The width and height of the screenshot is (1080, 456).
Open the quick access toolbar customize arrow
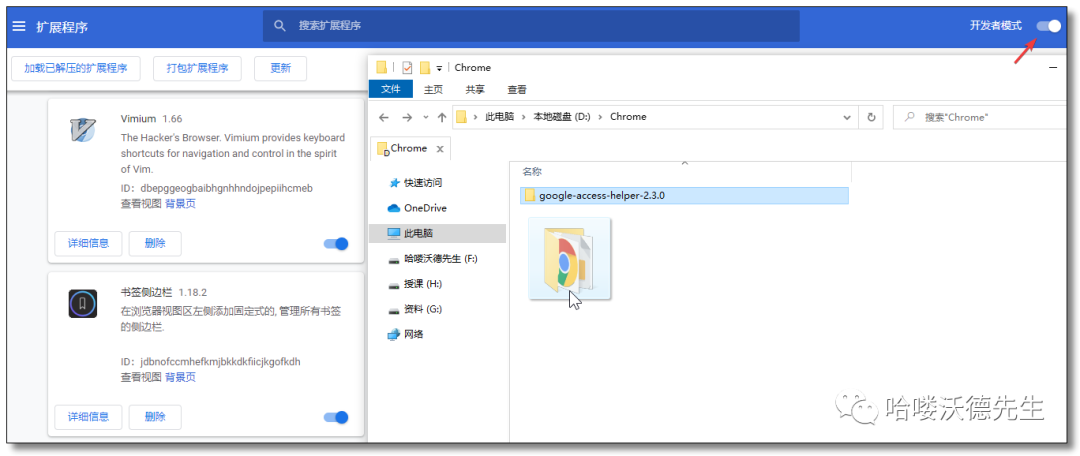[439, 68]
